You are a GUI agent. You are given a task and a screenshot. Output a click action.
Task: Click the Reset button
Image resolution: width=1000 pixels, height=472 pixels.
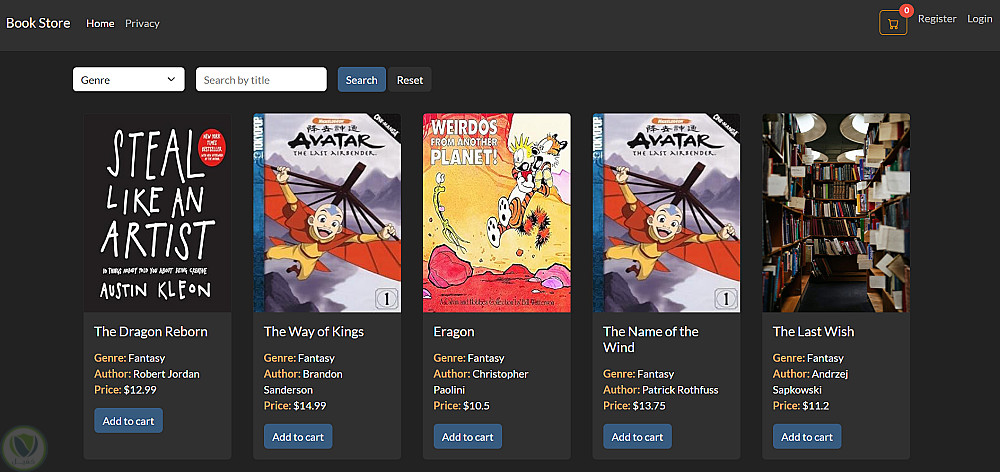click(409, 80)
